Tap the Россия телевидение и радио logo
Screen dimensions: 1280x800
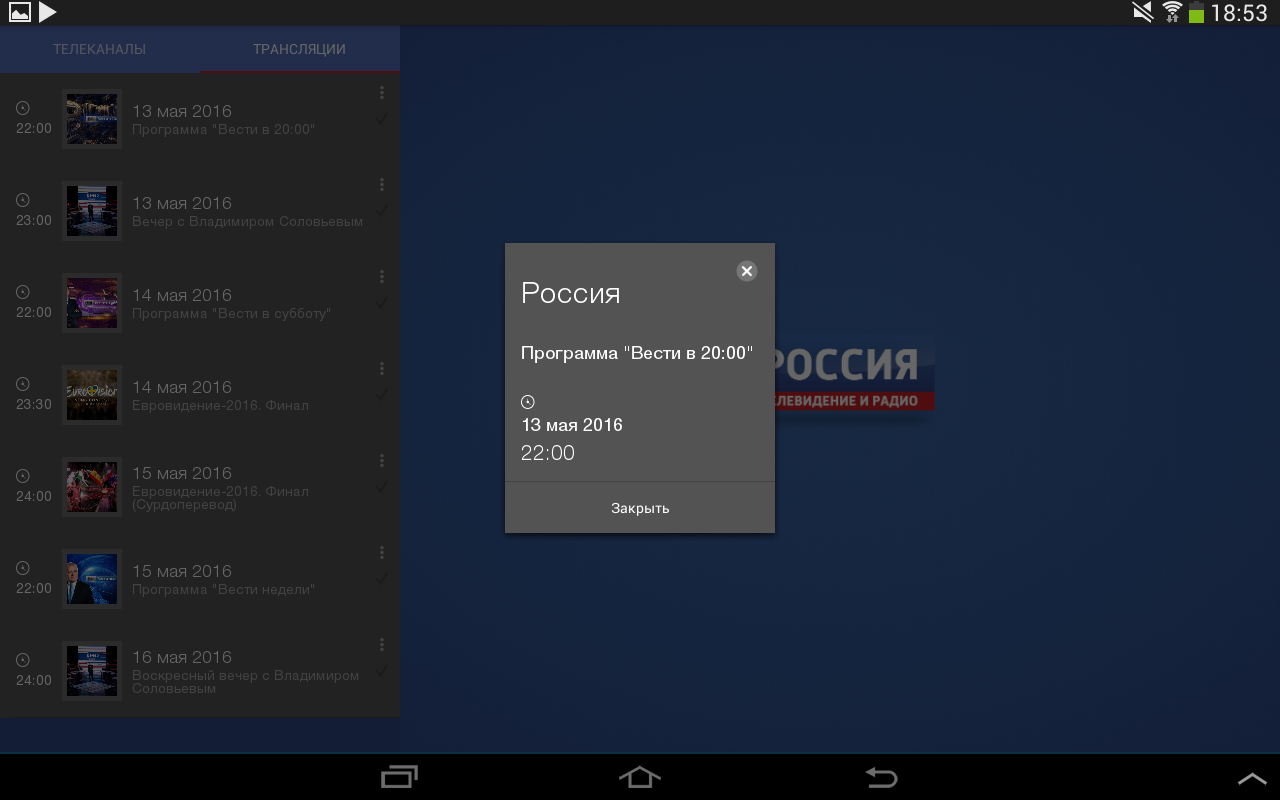click(854, 374)
